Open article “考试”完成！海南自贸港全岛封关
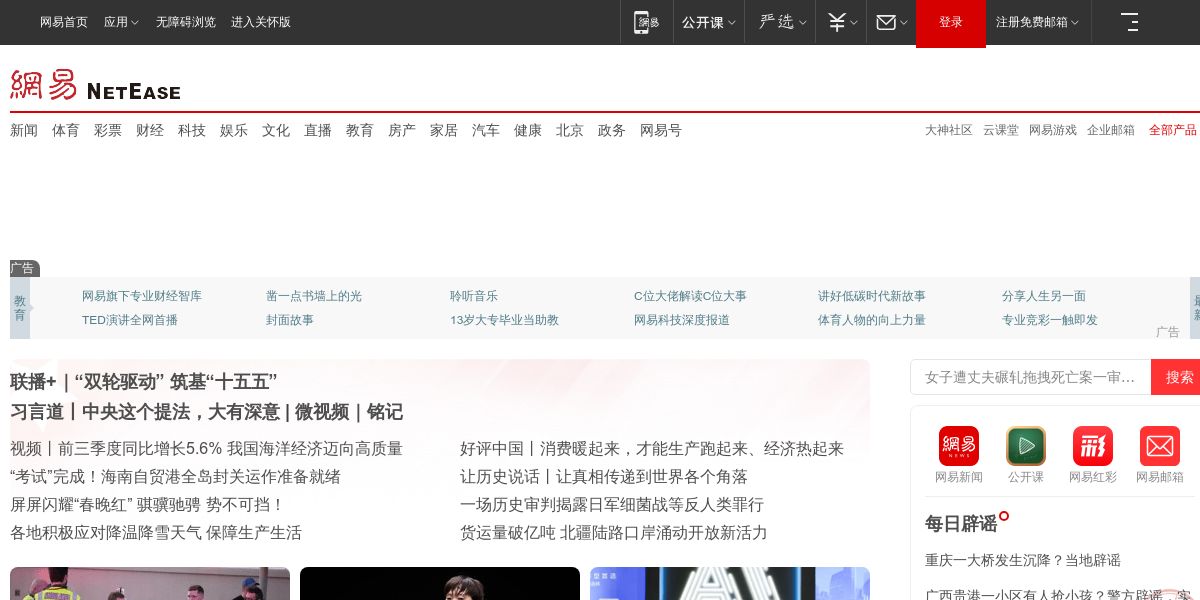Viewport: 1200px width, 600px height. pyautogui.click(x=175, y=477)
